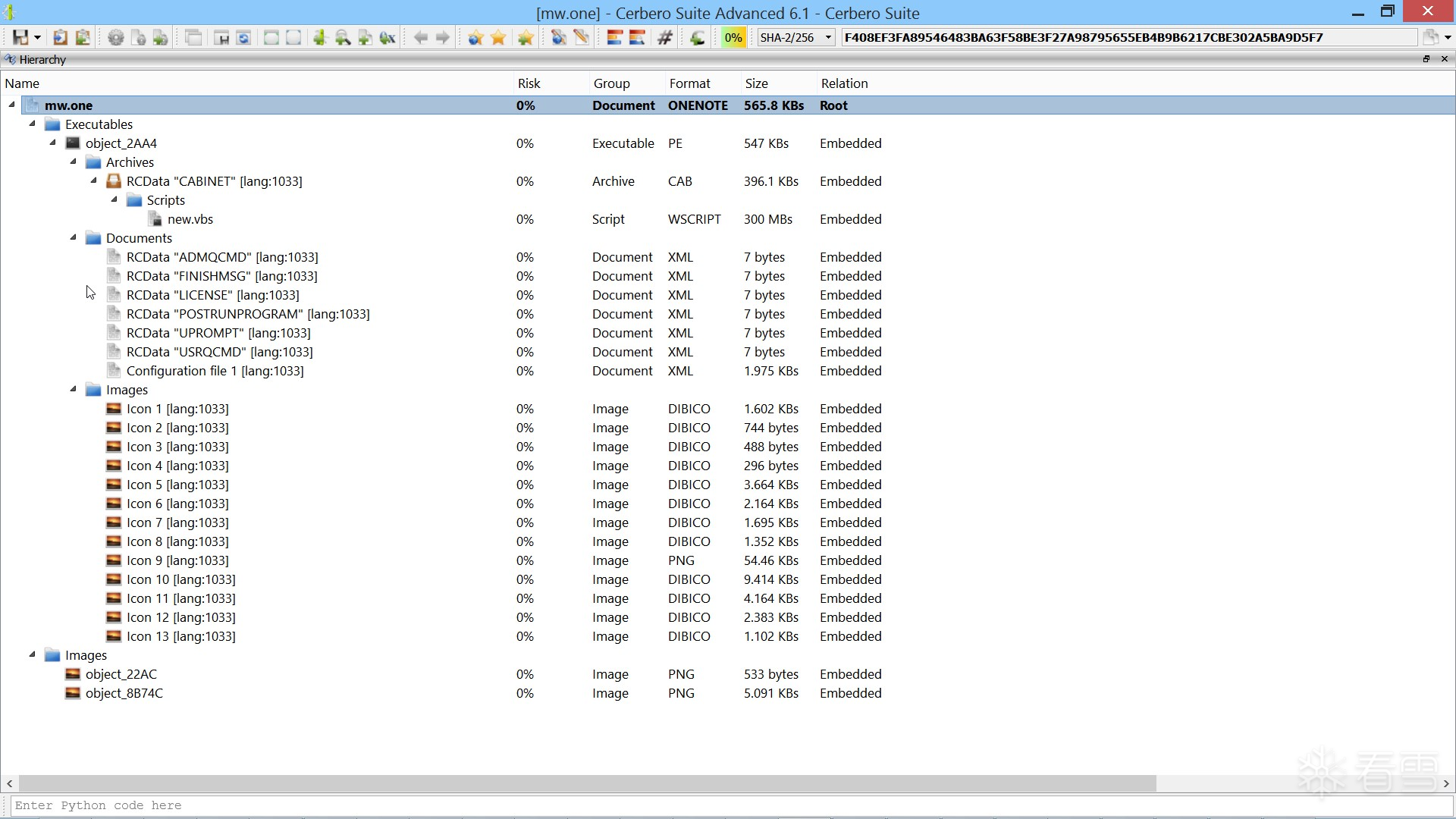Viewport: 1456px width, 819px height.
Task: Click the forward arrow navigation icon
Action: coord(443,37)
